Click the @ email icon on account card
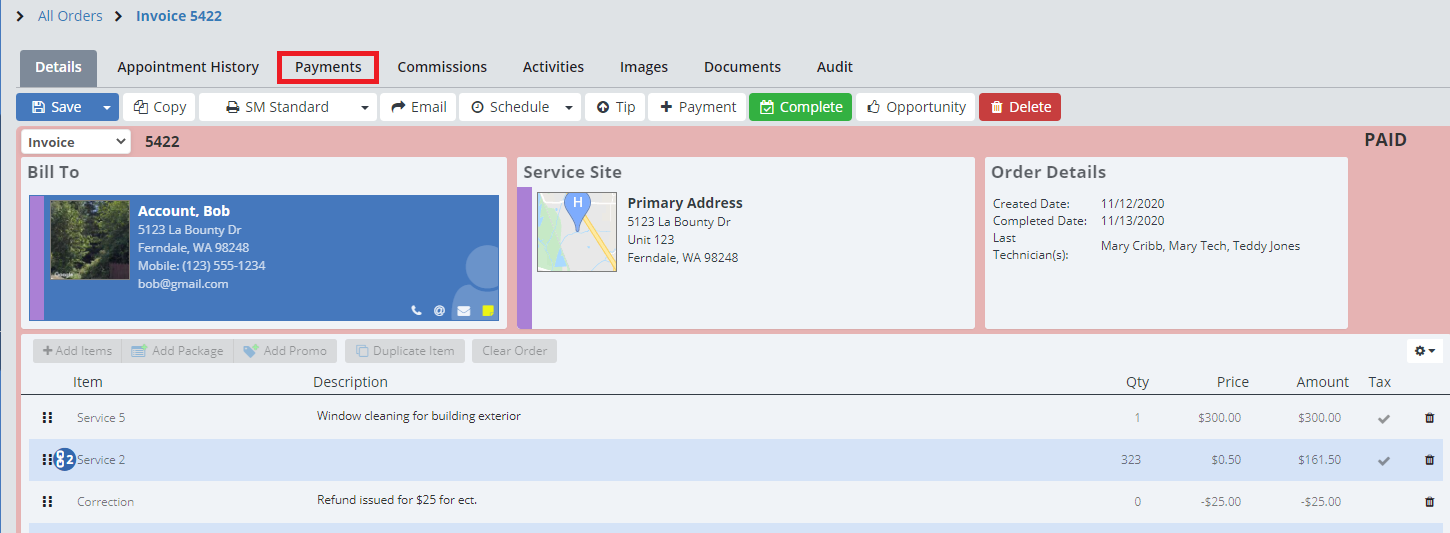 point(439,311)
